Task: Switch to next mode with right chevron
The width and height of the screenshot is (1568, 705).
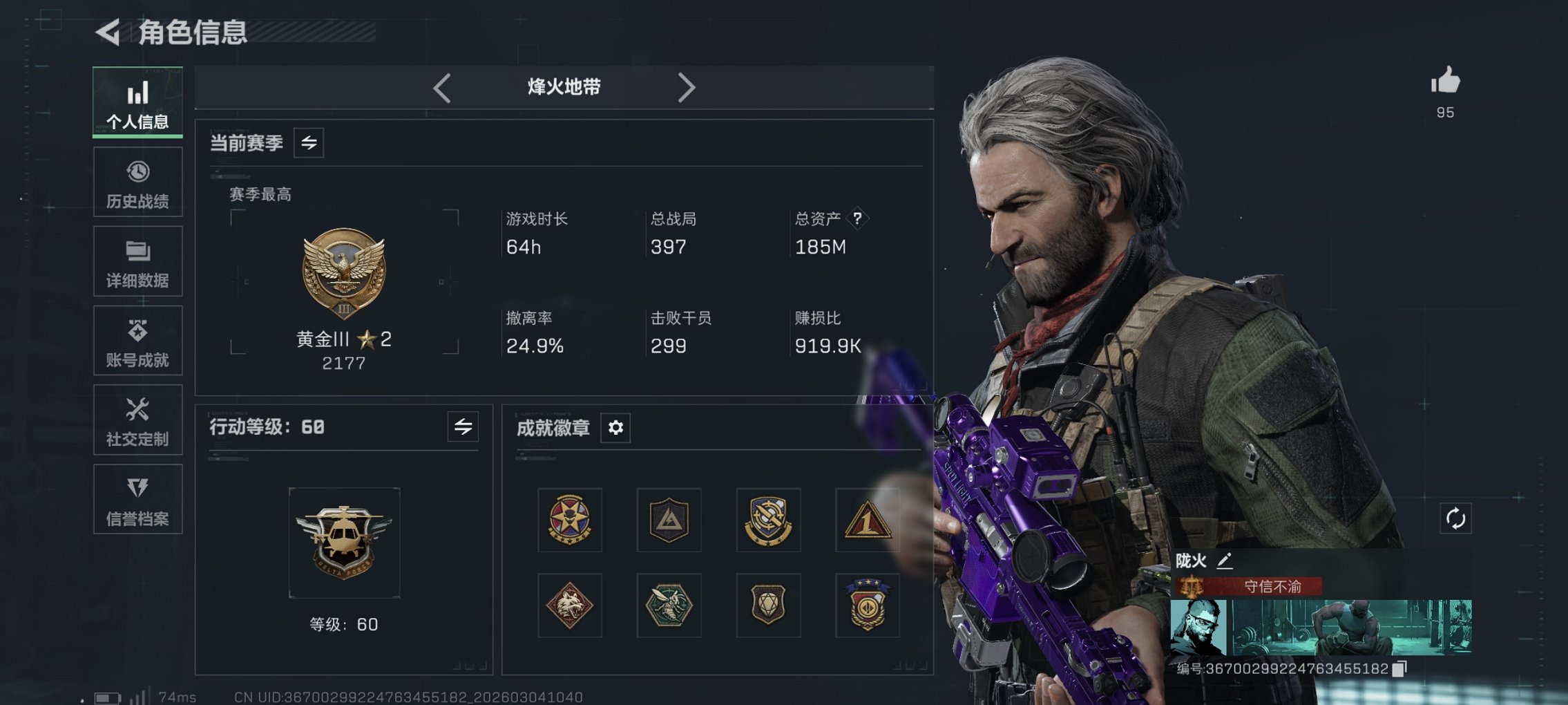Action: pos(686,88)
